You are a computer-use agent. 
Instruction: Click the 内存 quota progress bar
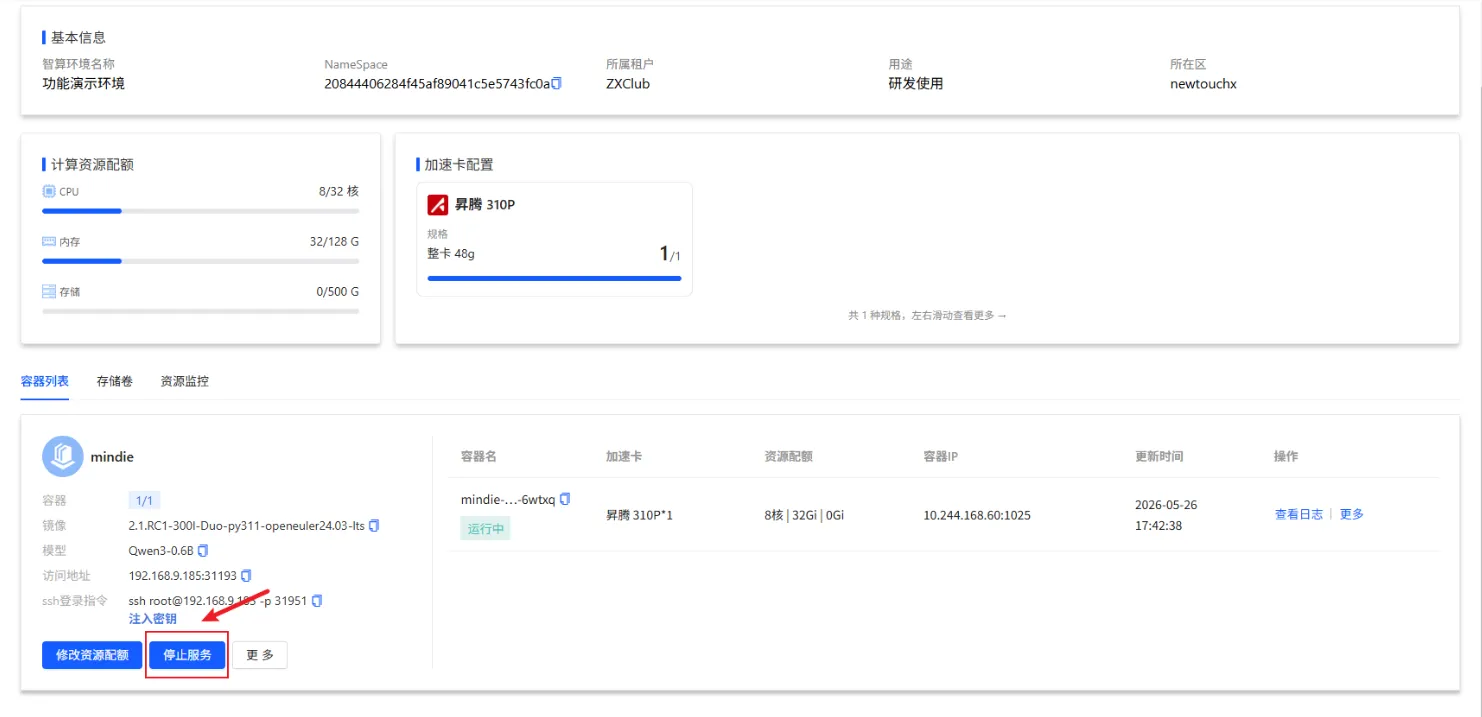click(x=200, y=261)
